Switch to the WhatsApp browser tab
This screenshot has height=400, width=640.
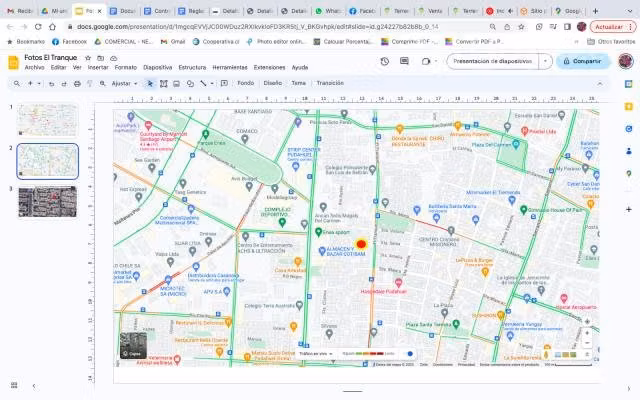(328, 11)
